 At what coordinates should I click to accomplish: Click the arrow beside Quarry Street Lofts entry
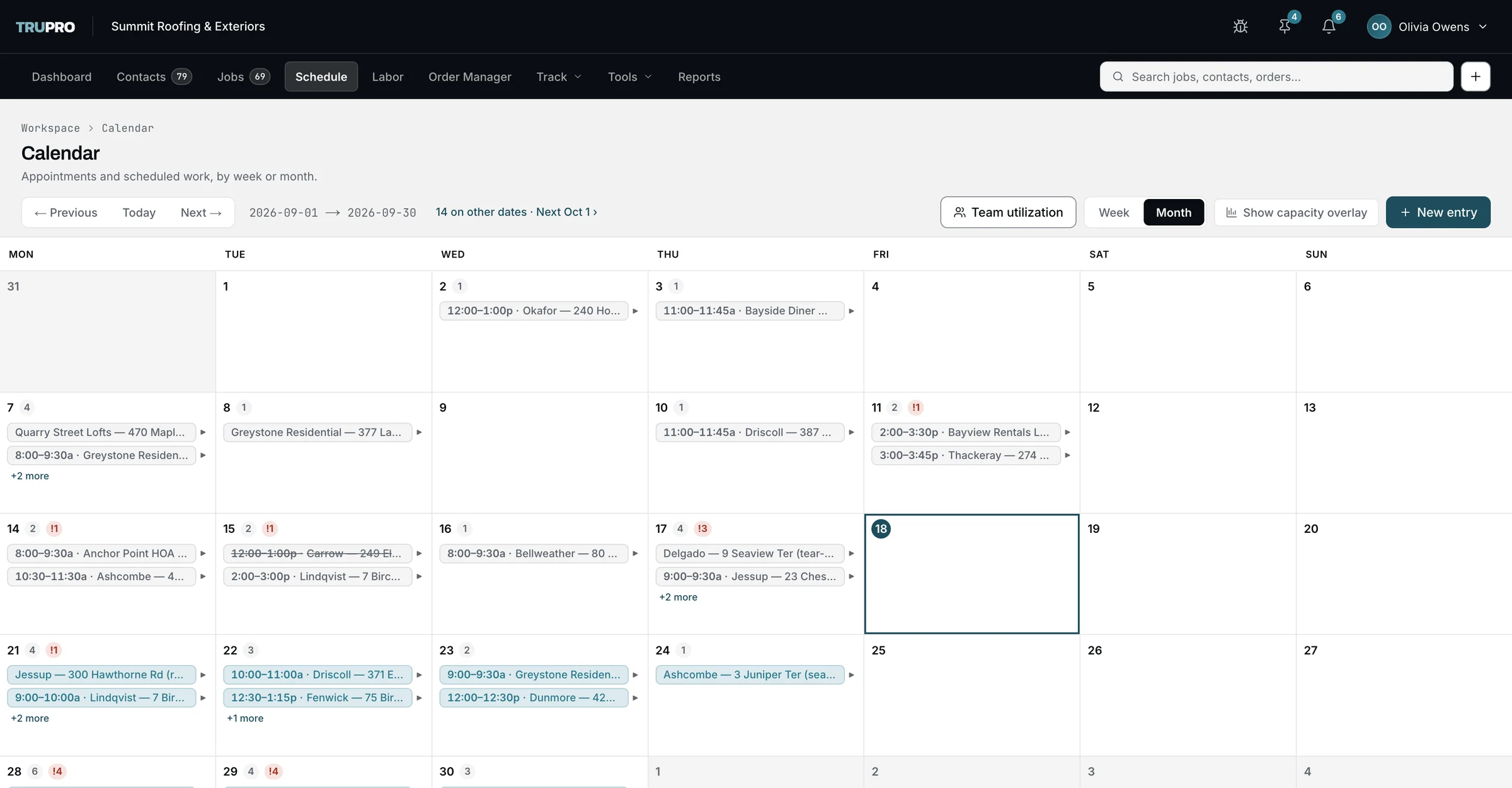tap(203, 432)
